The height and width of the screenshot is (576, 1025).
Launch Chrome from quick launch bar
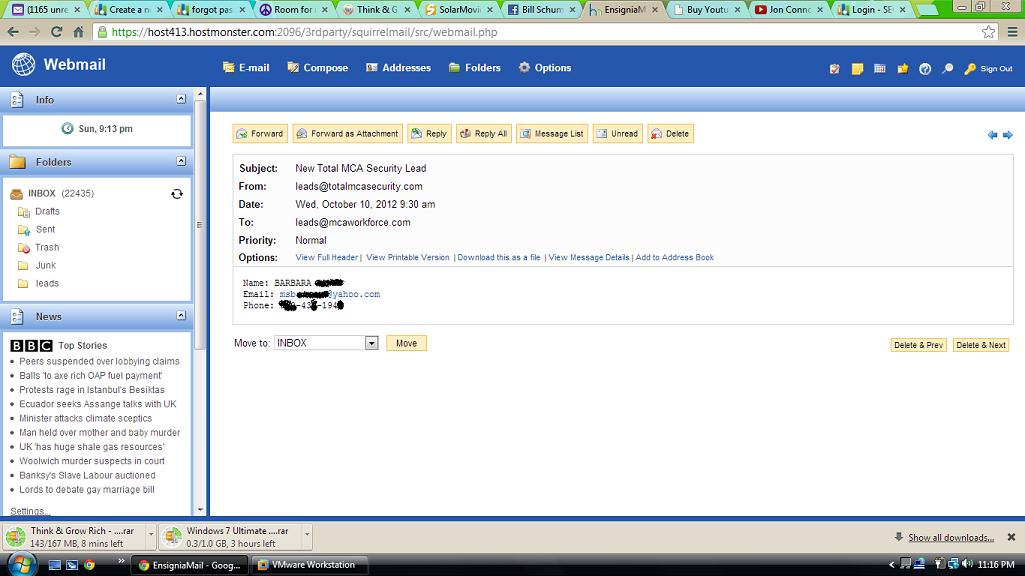[90, 565]
